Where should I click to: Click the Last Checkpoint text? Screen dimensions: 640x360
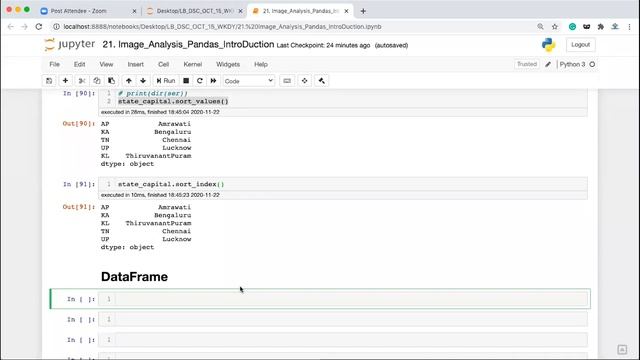(x=323, y=45)
